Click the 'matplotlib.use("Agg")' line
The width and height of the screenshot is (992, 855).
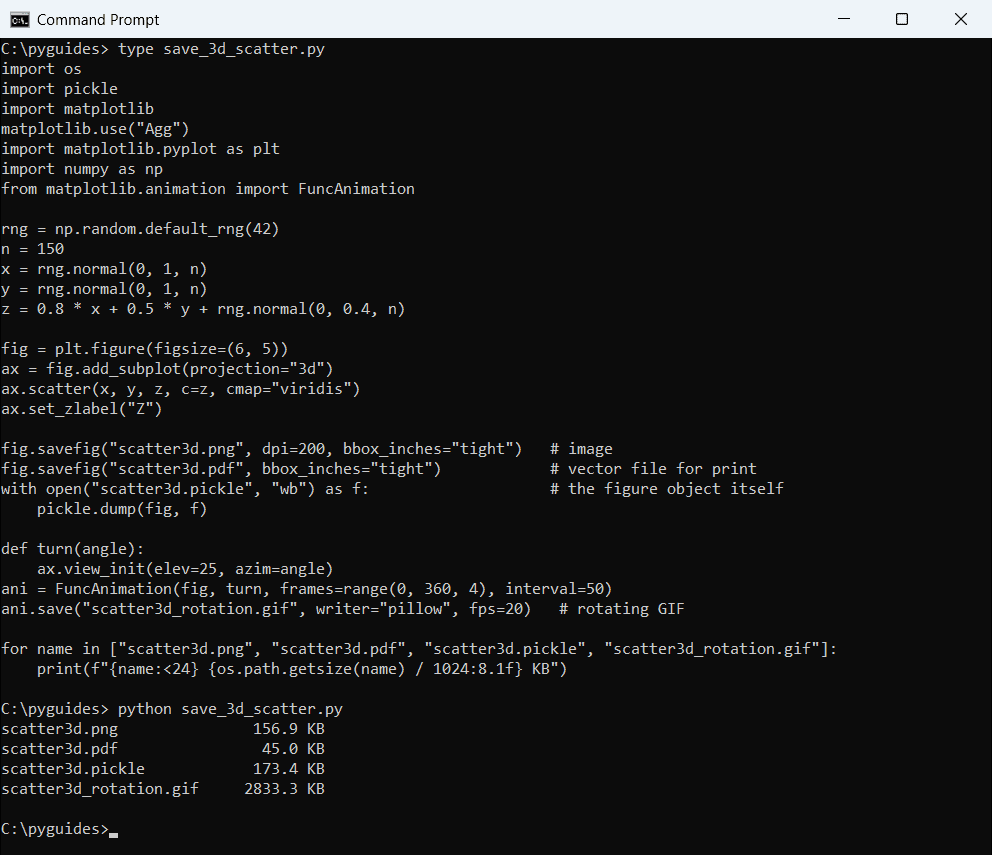(95, 129)
